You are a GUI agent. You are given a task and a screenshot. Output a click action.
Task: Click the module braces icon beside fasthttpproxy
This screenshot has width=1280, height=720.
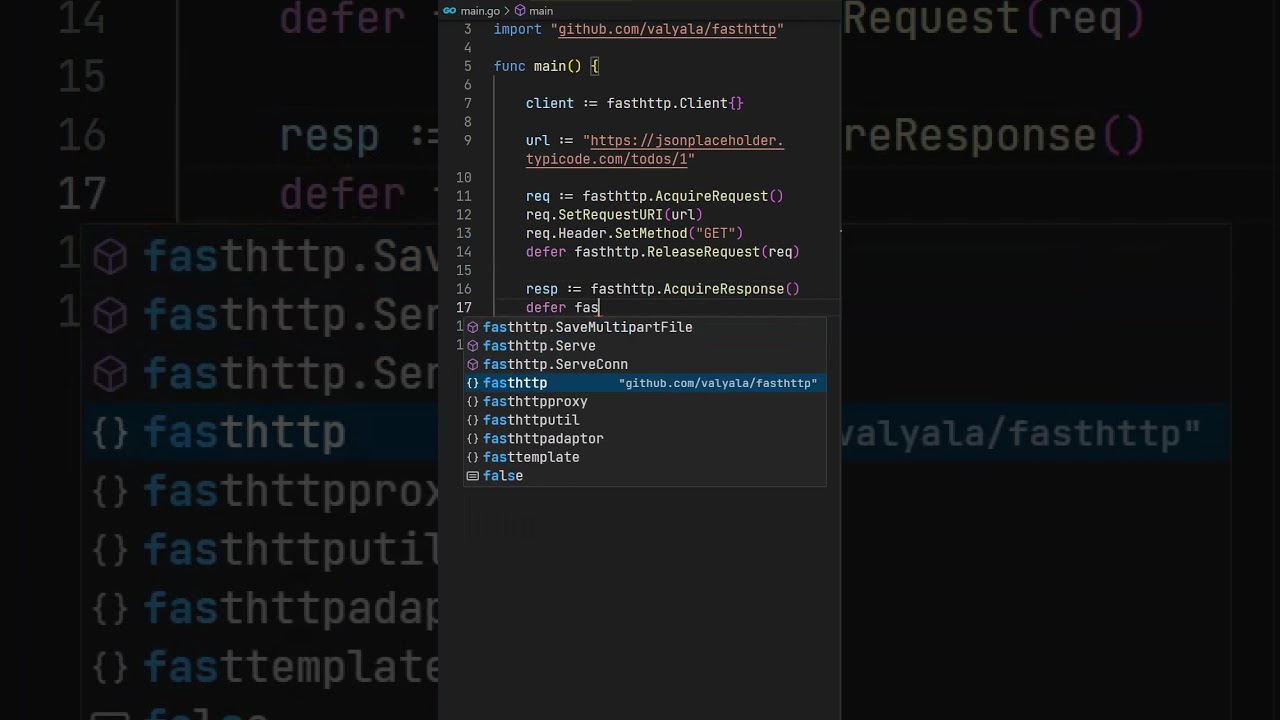coord(473,401)
